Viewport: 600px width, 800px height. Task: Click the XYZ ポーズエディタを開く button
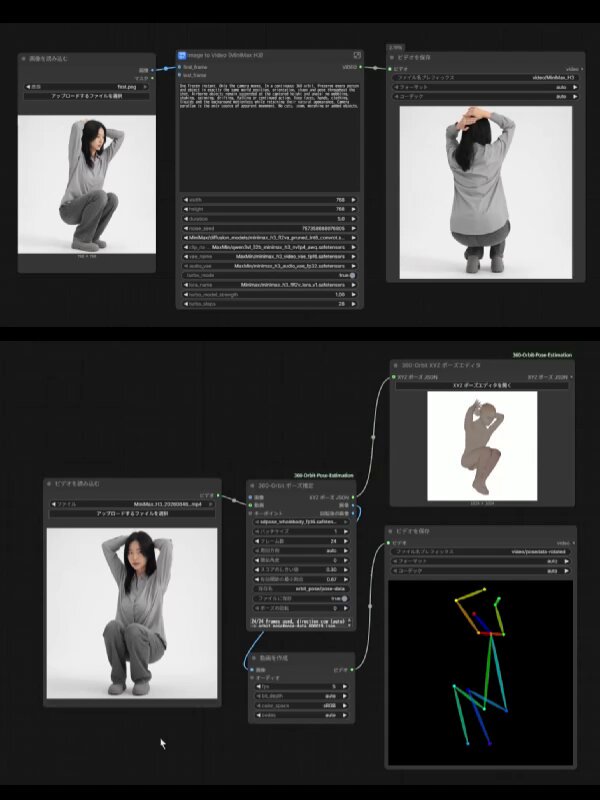pos(482,386)
